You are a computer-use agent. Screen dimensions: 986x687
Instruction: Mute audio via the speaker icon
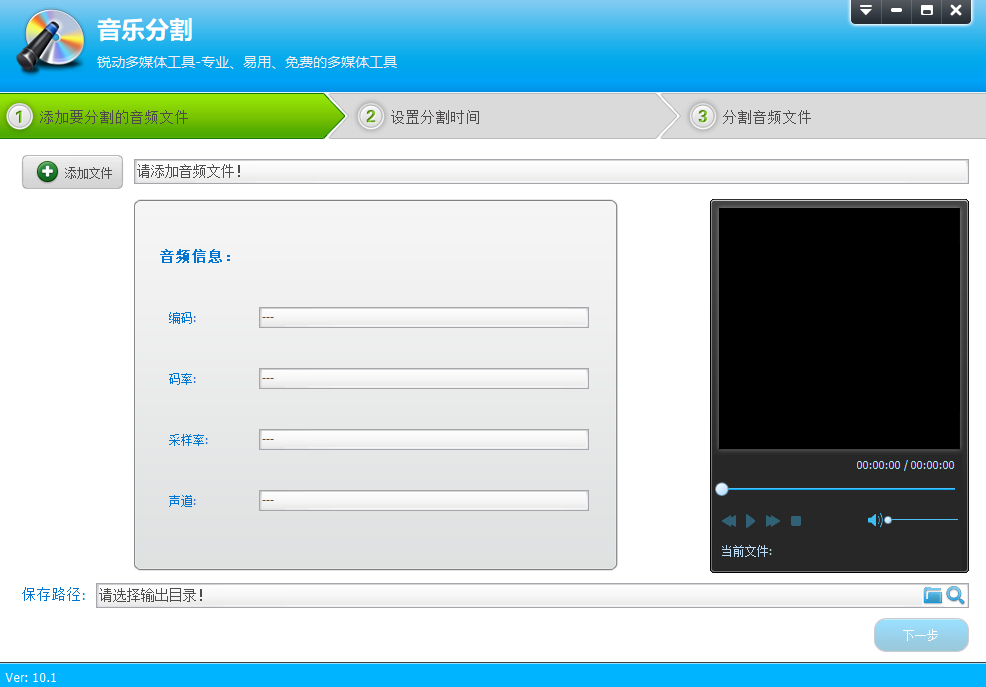tap(876, 519)
